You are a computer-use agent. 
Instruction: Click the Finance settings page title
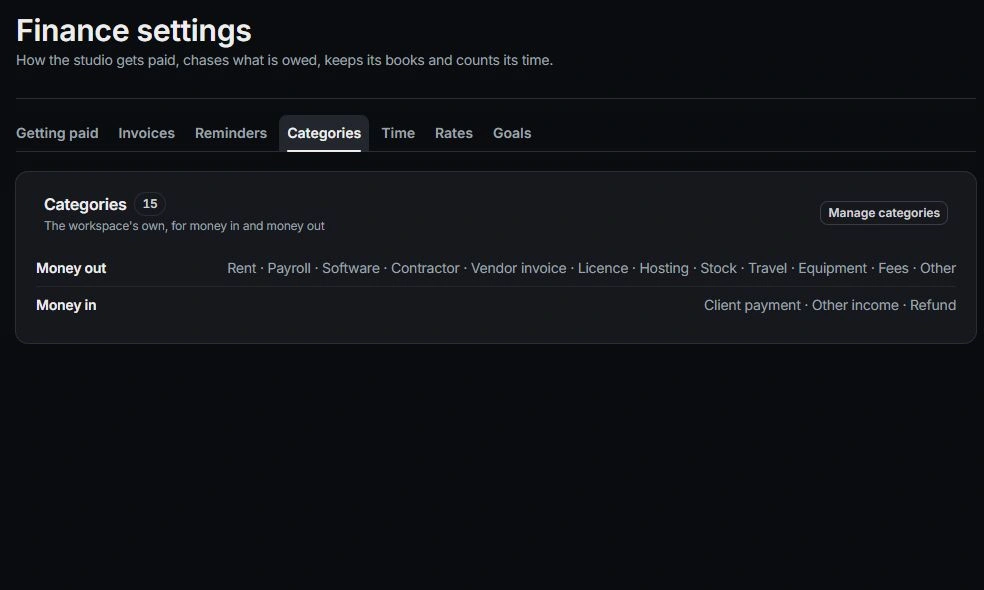coord(134,31)
